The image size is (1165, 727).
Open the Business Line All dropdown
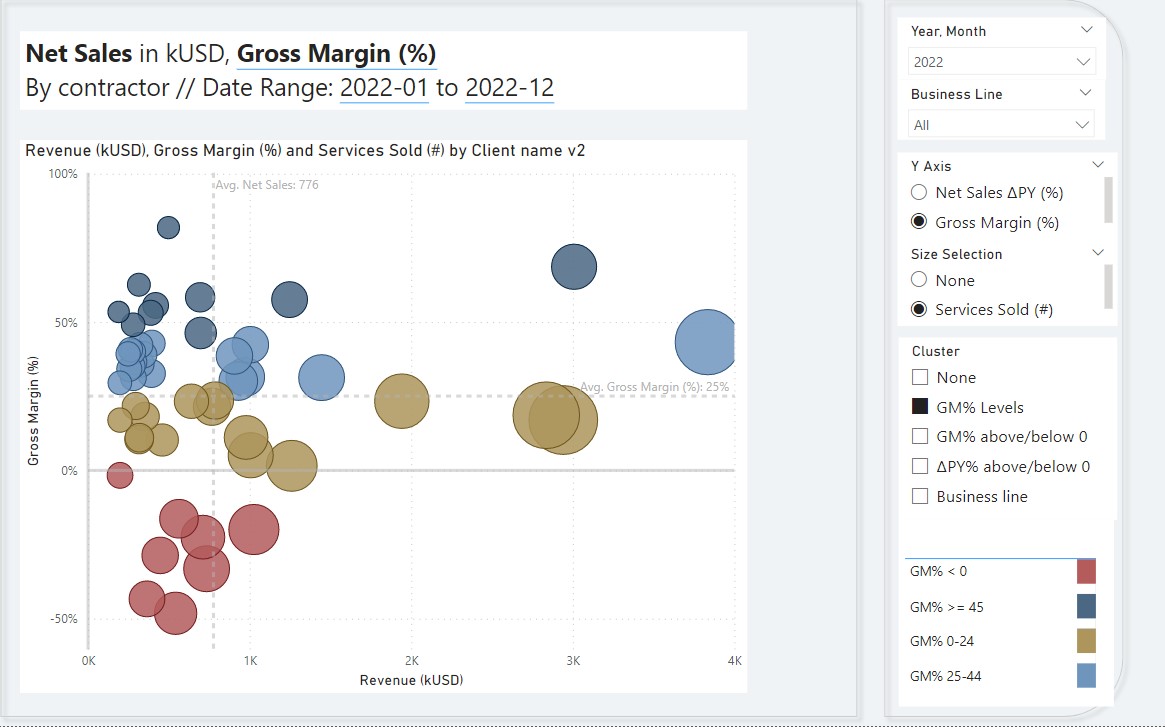1002,125
